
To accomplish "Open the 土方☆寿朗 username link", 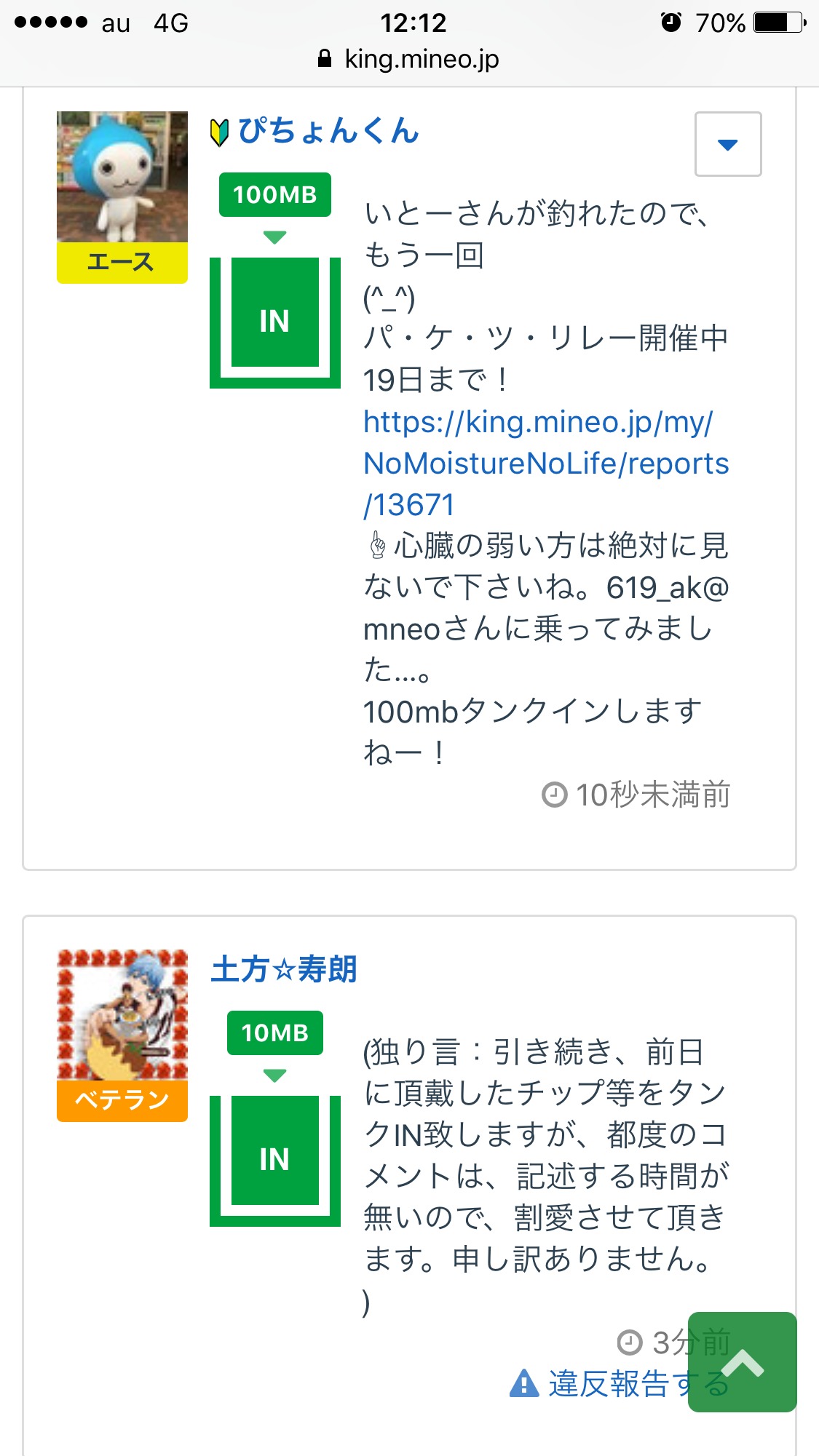I will (284, 969).
